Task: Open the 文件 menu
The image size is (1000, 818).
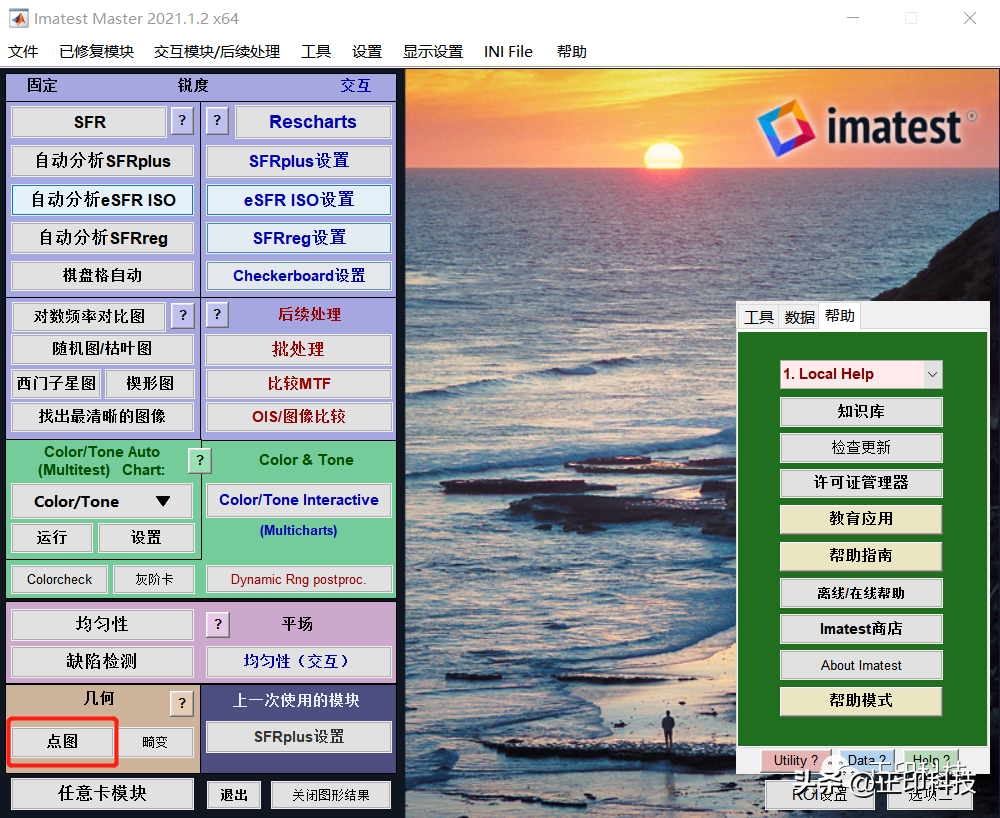Action: (x=23, y=52)
